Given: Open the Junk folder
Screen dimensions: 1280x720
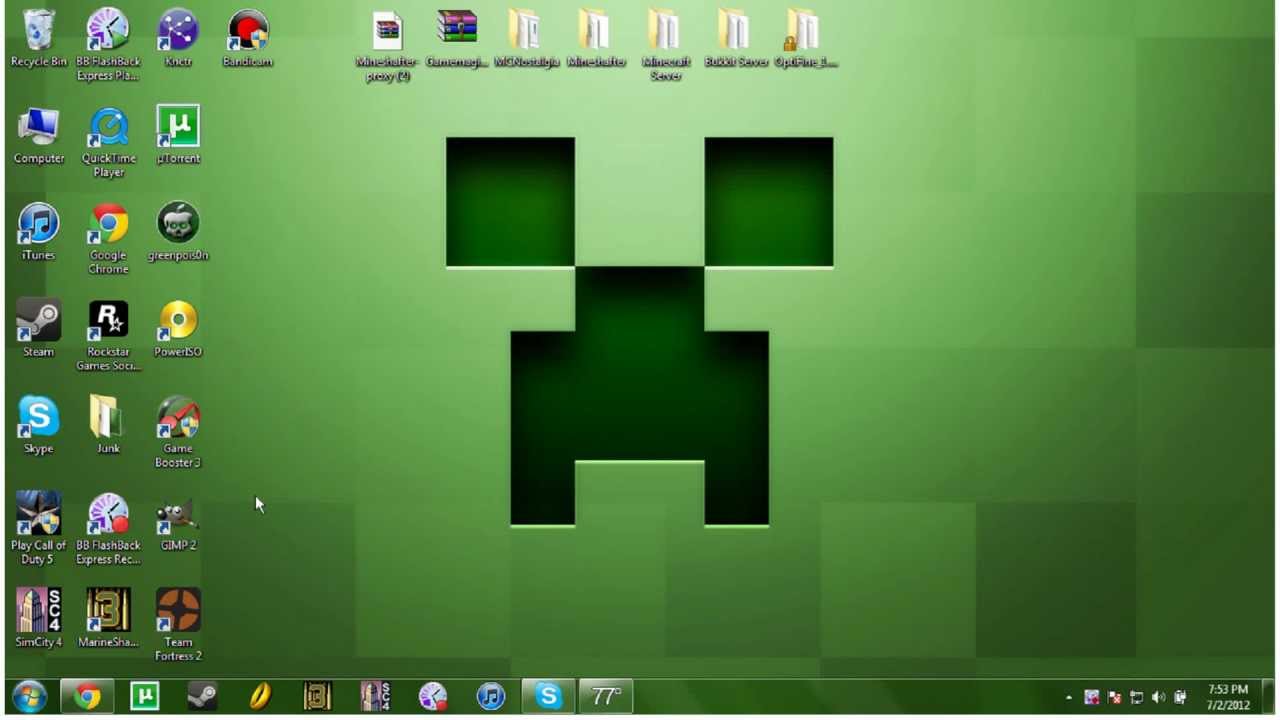Looking at the screenshot, I should coord(108,426).
